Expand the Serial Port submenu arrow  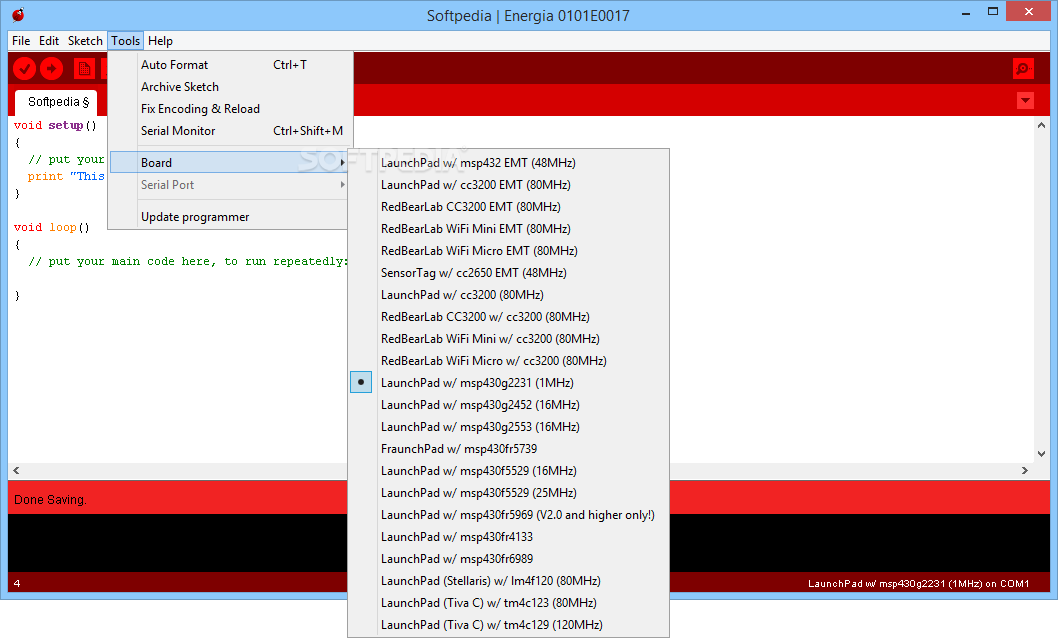pos(343,185)
